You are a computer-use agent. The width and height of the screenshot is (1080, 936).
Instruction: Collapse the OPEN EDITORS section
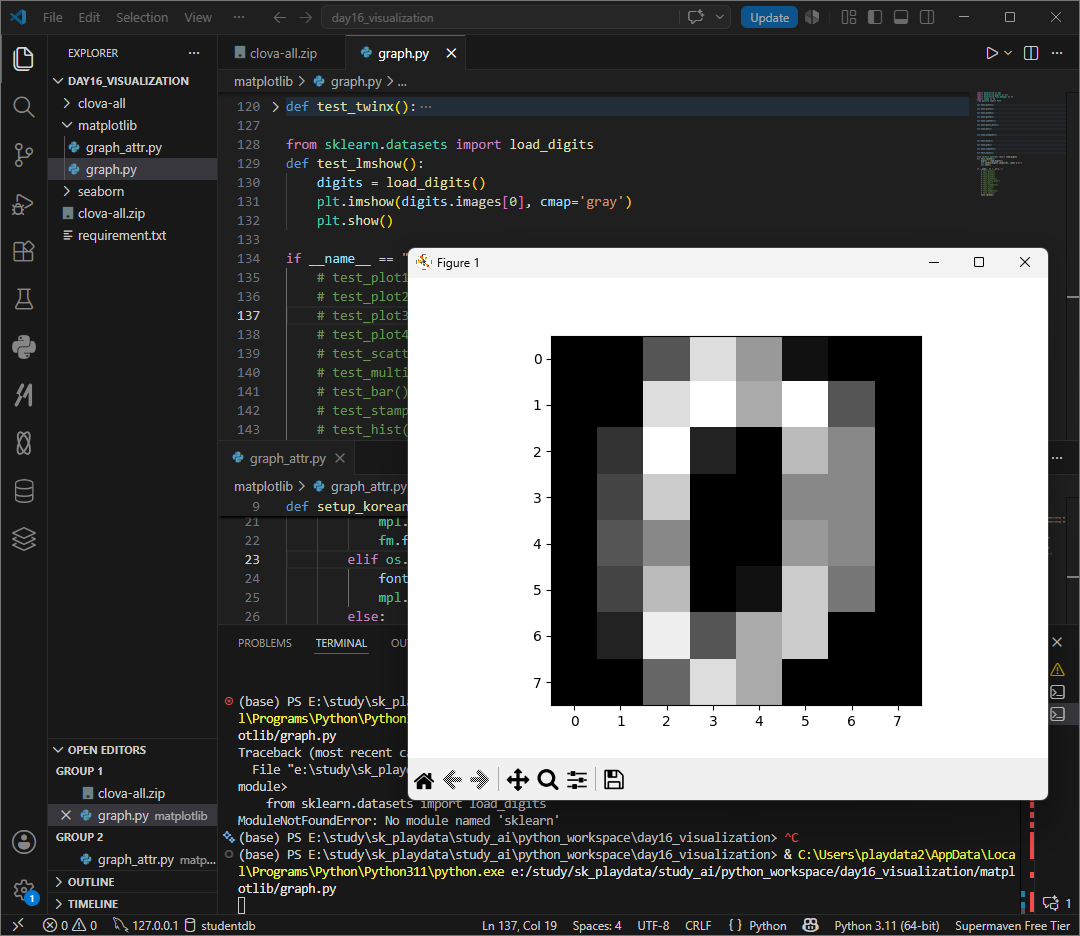[59, 750]
